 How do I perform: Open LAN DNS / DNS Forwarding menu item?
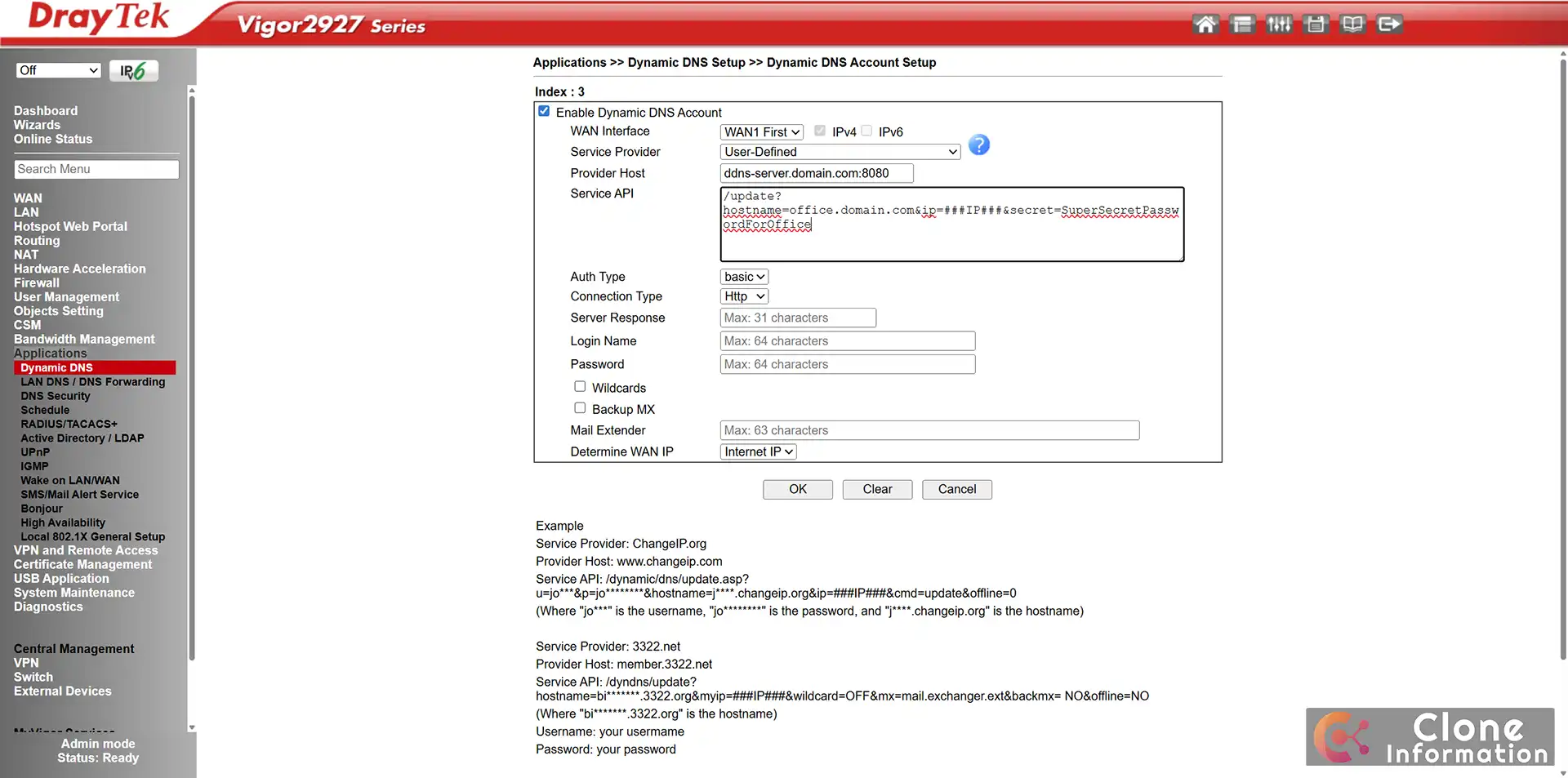[x=92, y=382]
